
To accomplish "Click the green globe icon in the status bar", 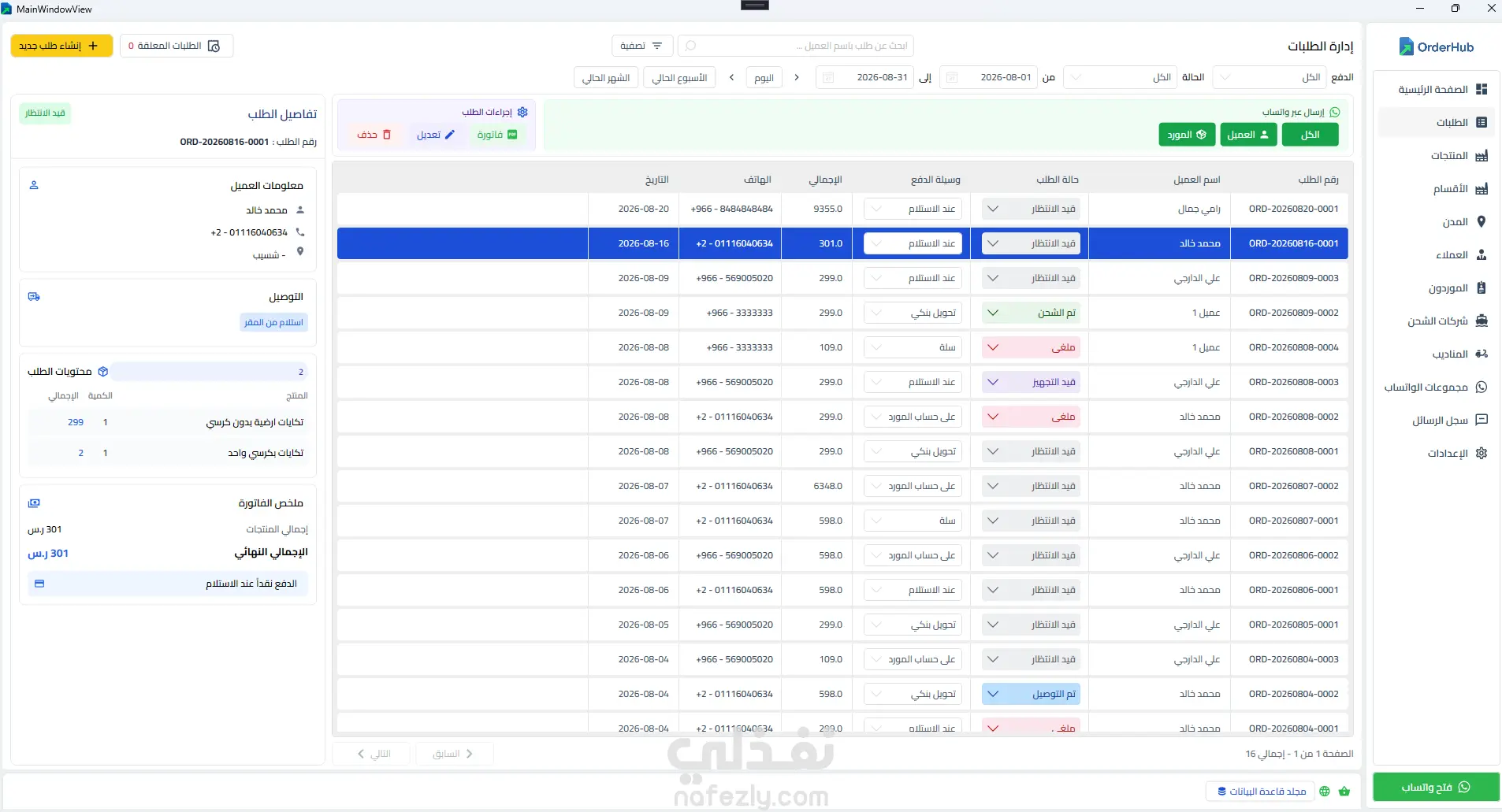I will point(1325,791).
